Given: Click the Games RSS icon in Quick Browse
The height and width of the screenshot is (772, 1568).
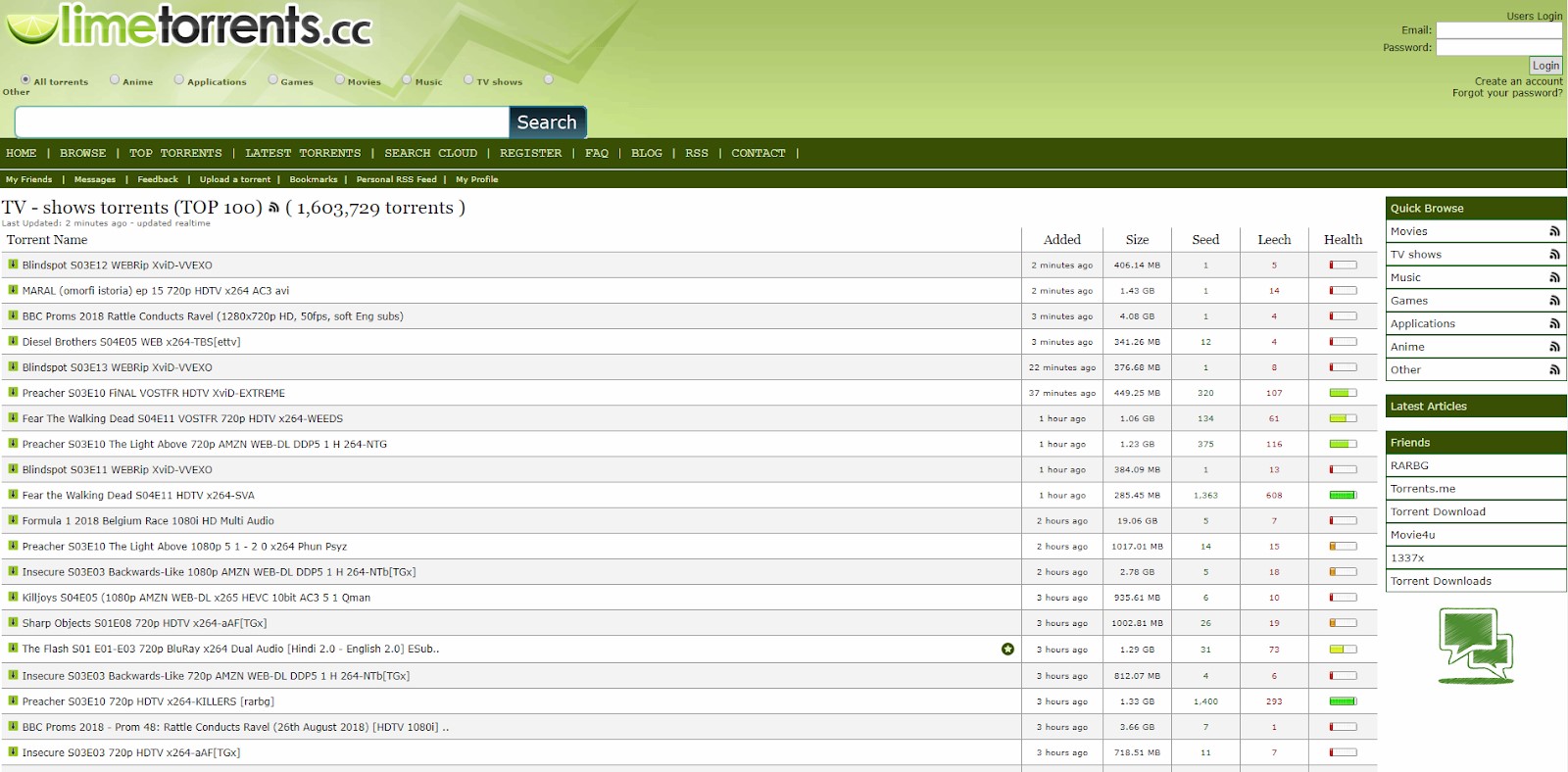Looking at the screenshot, I should [1554, 301].
